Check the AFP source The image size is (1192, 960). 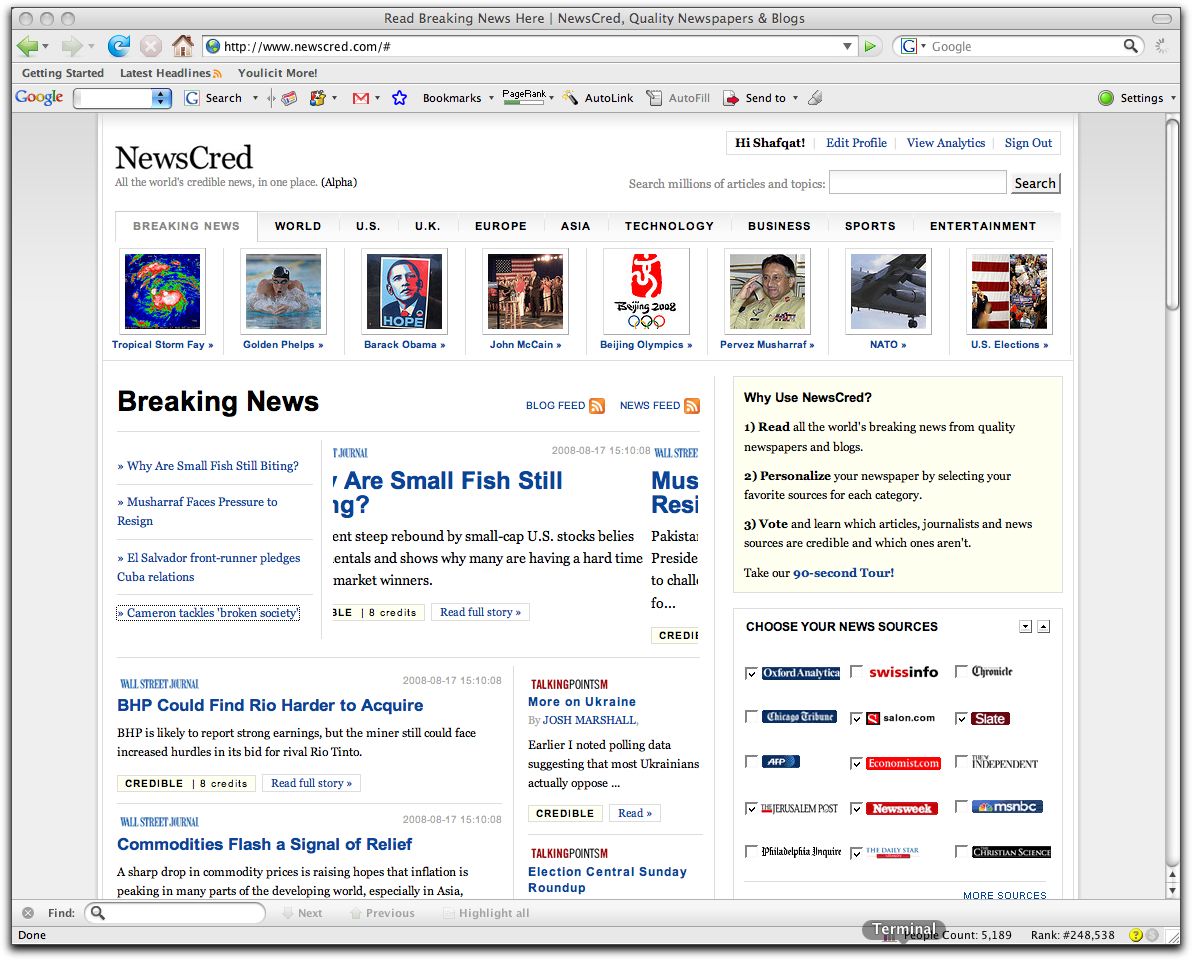pos(751,762)
